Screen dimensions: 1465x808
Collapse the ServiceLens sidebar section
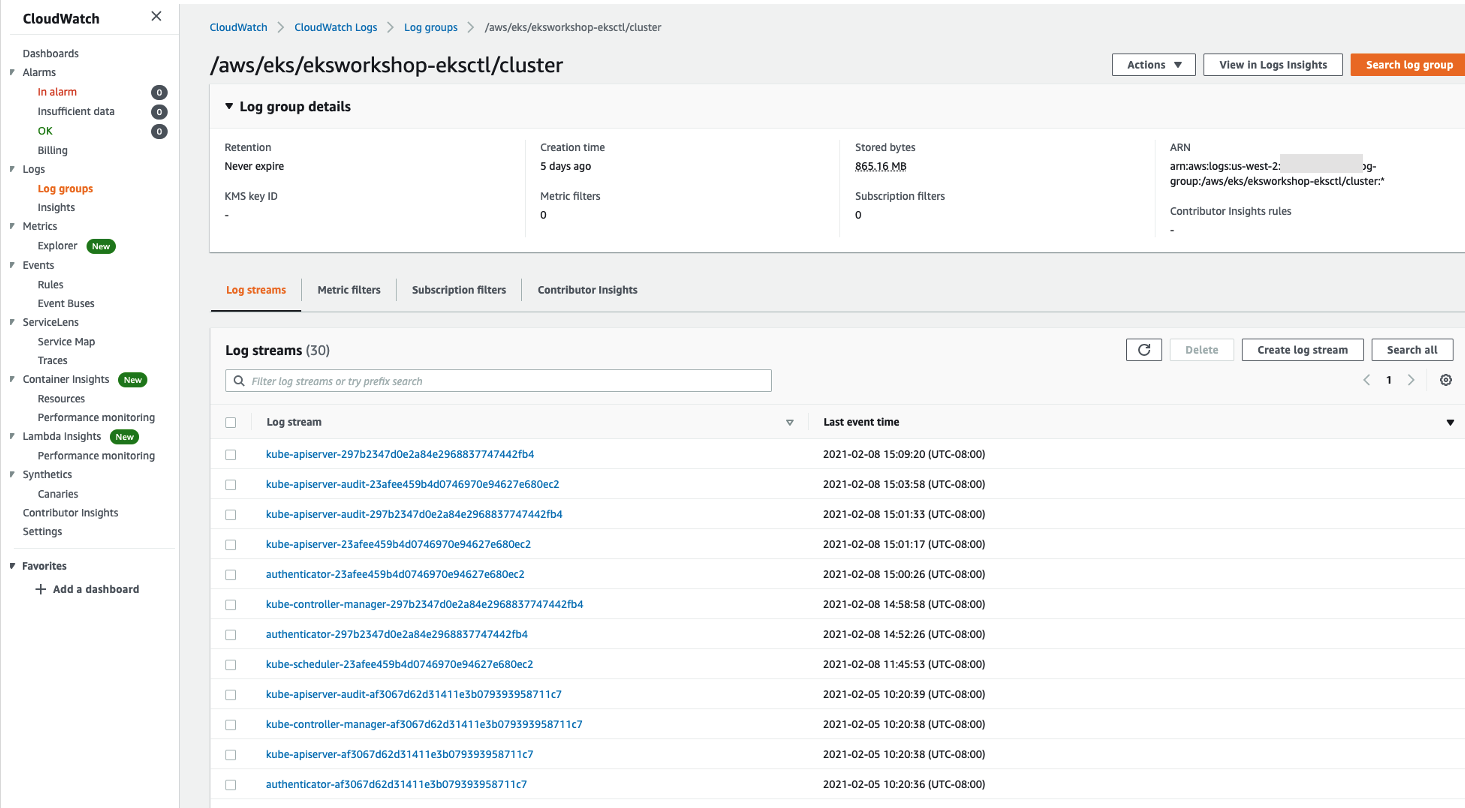pyautogui.click(x=12, y=323)
